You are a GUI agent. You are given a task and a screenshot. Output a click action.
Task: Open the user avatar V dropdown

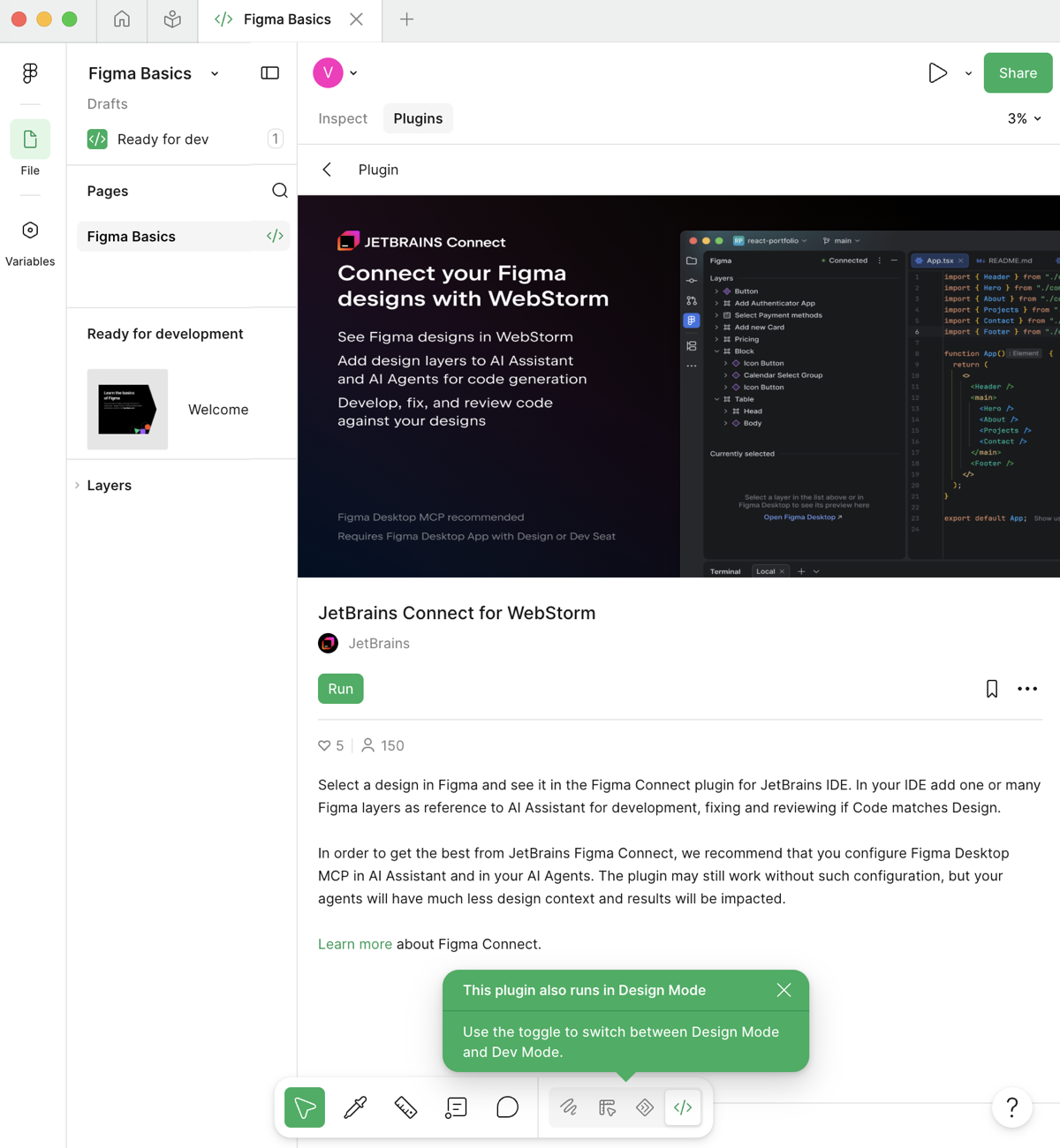click(336, 73)
